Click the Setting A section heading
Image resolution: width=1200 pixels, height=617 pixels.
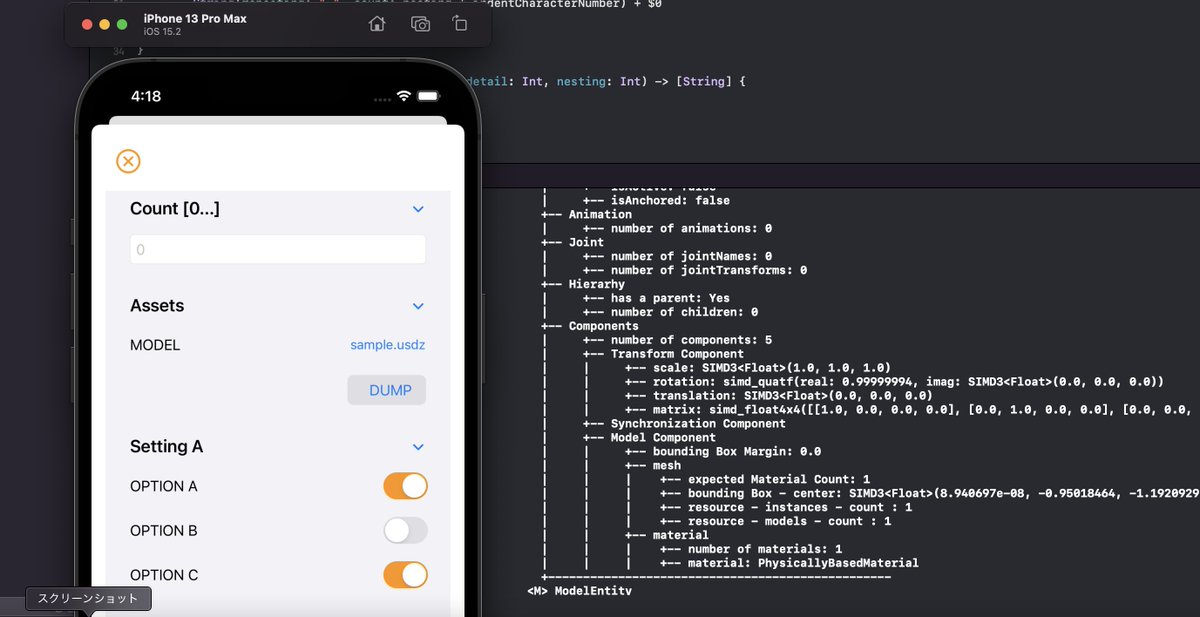point(166,447)
